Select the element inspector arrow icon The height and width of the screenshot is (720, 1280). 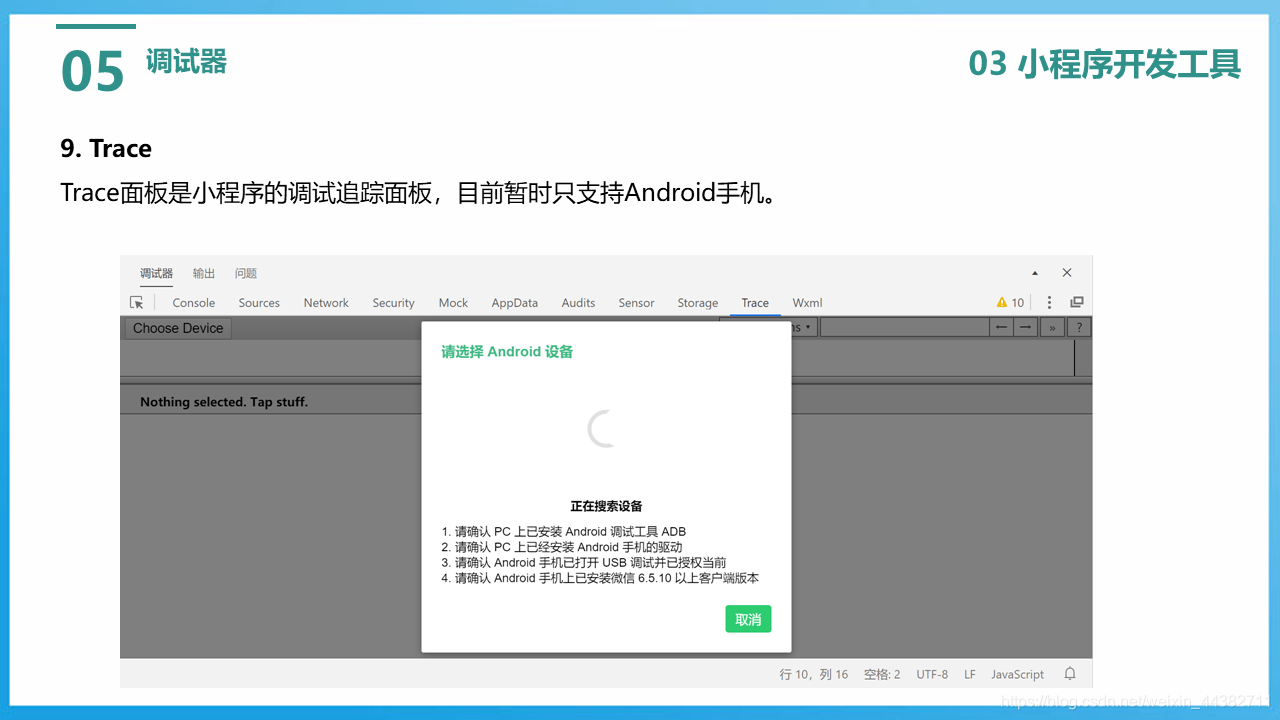(x=137, y=302)
